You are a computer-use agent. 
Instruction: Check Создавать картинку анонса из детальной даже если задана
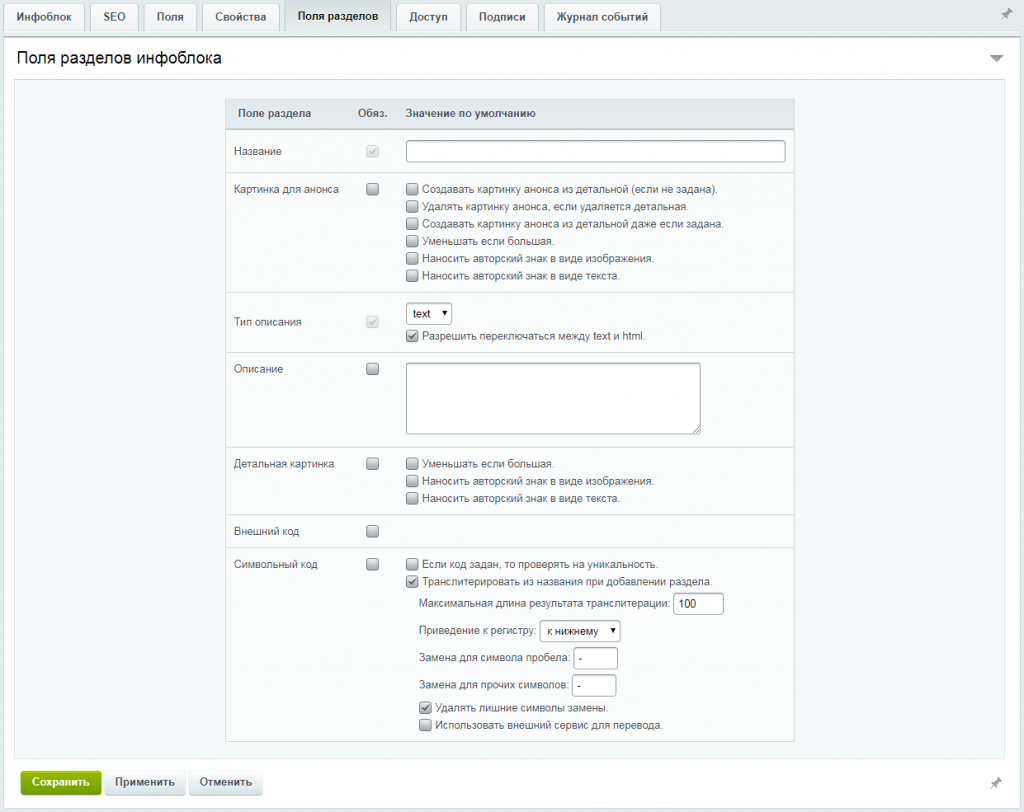pos(412,224)
